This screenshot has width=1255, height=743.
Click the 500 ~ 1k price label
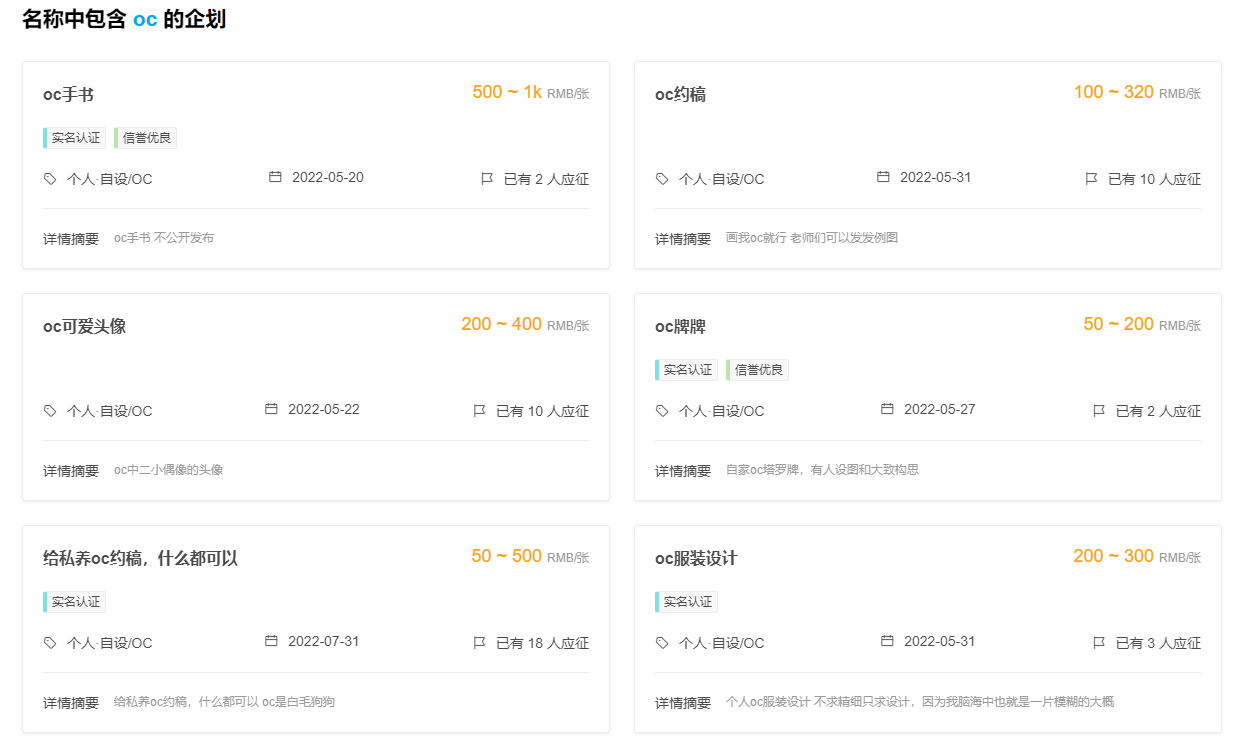[x=507, y=93]
